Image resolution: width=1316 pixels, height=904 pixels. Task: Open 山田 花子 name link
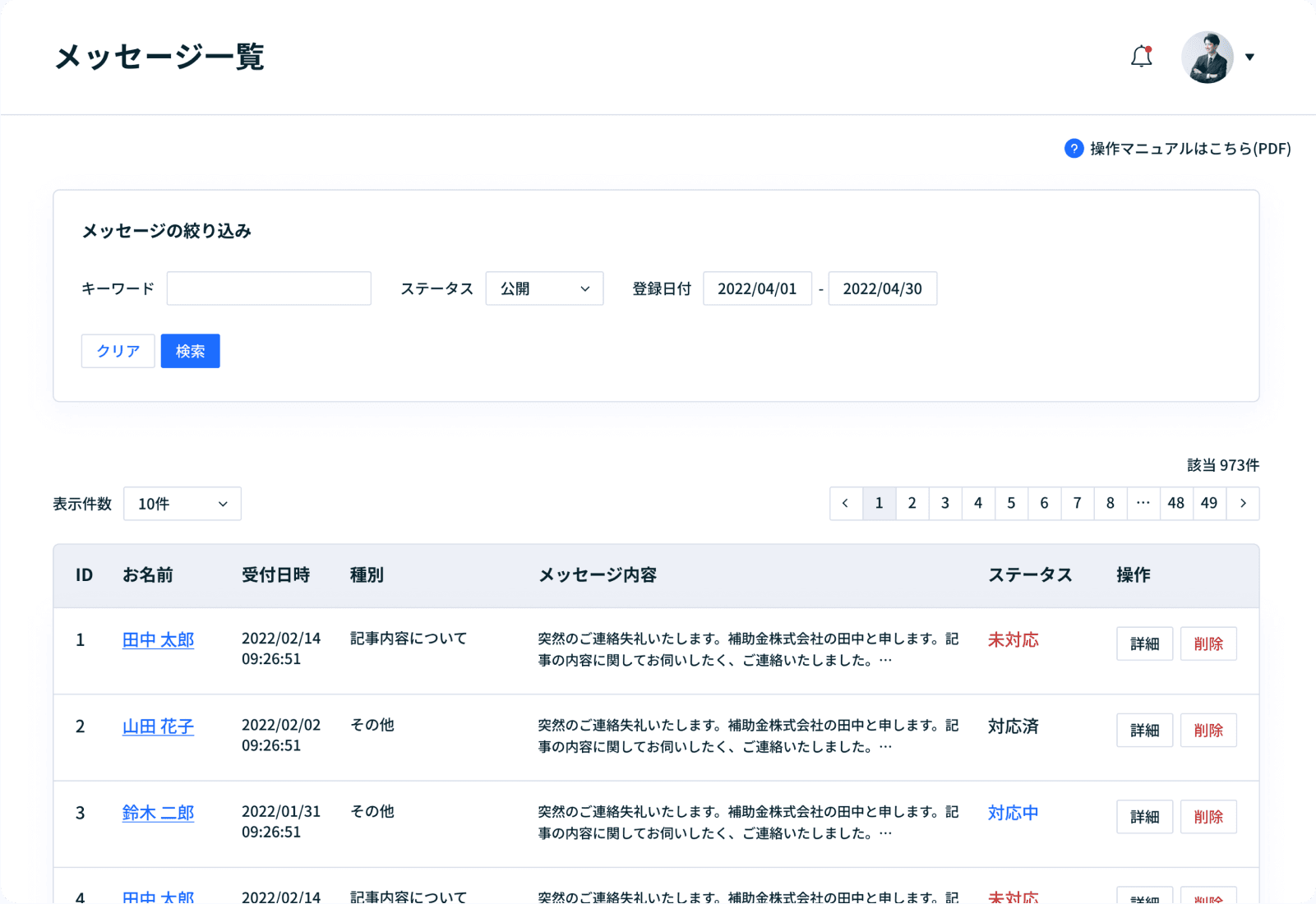click(158, 726)
